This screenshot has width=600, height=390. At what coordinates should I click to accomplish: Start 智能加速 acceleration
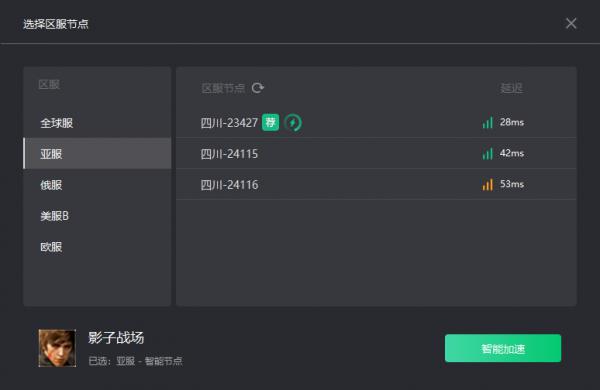point(503,348)
